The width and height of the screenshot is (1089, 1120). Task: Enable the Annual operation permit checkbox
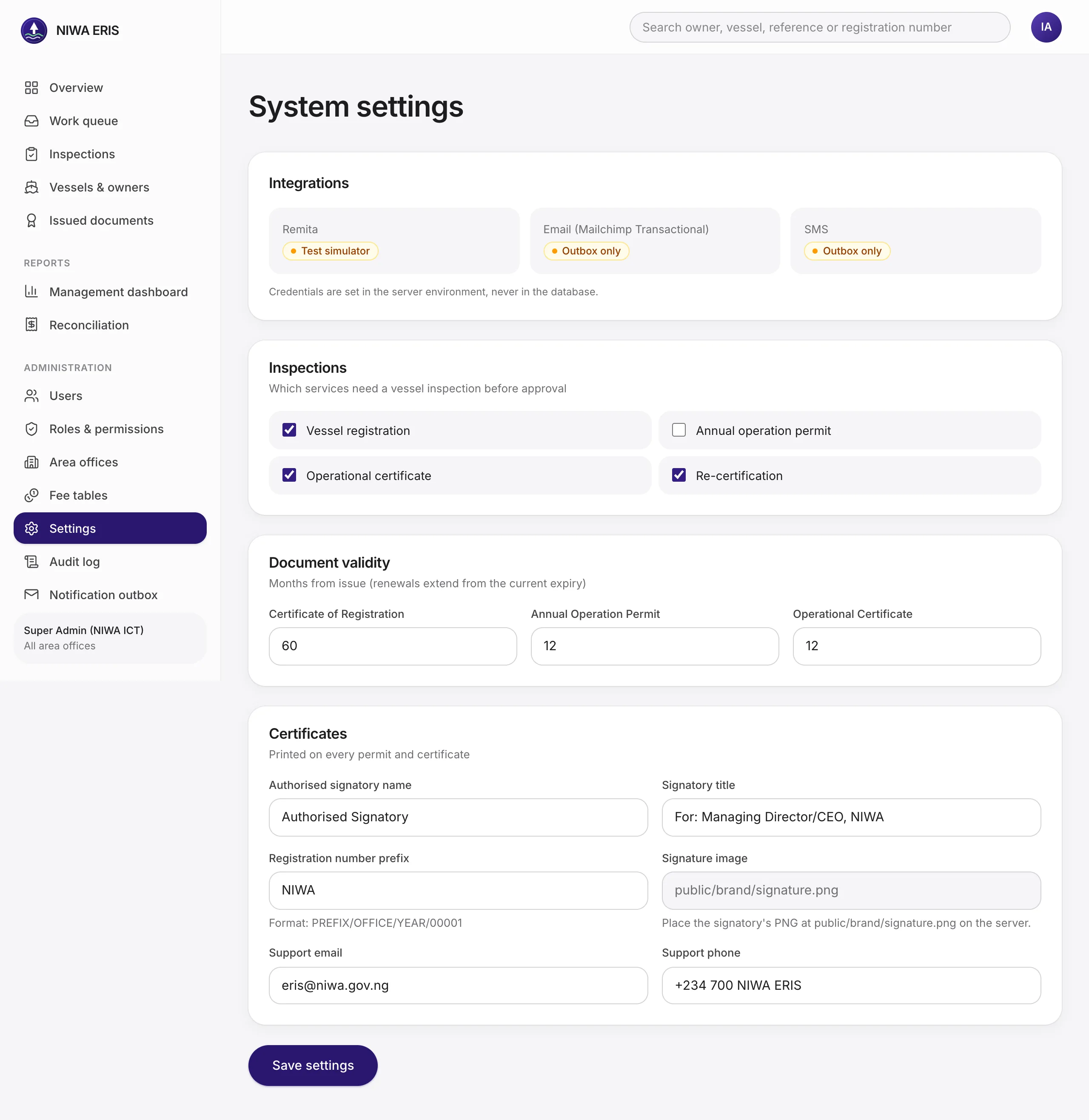pyautogui.click(x=678, y=430)
